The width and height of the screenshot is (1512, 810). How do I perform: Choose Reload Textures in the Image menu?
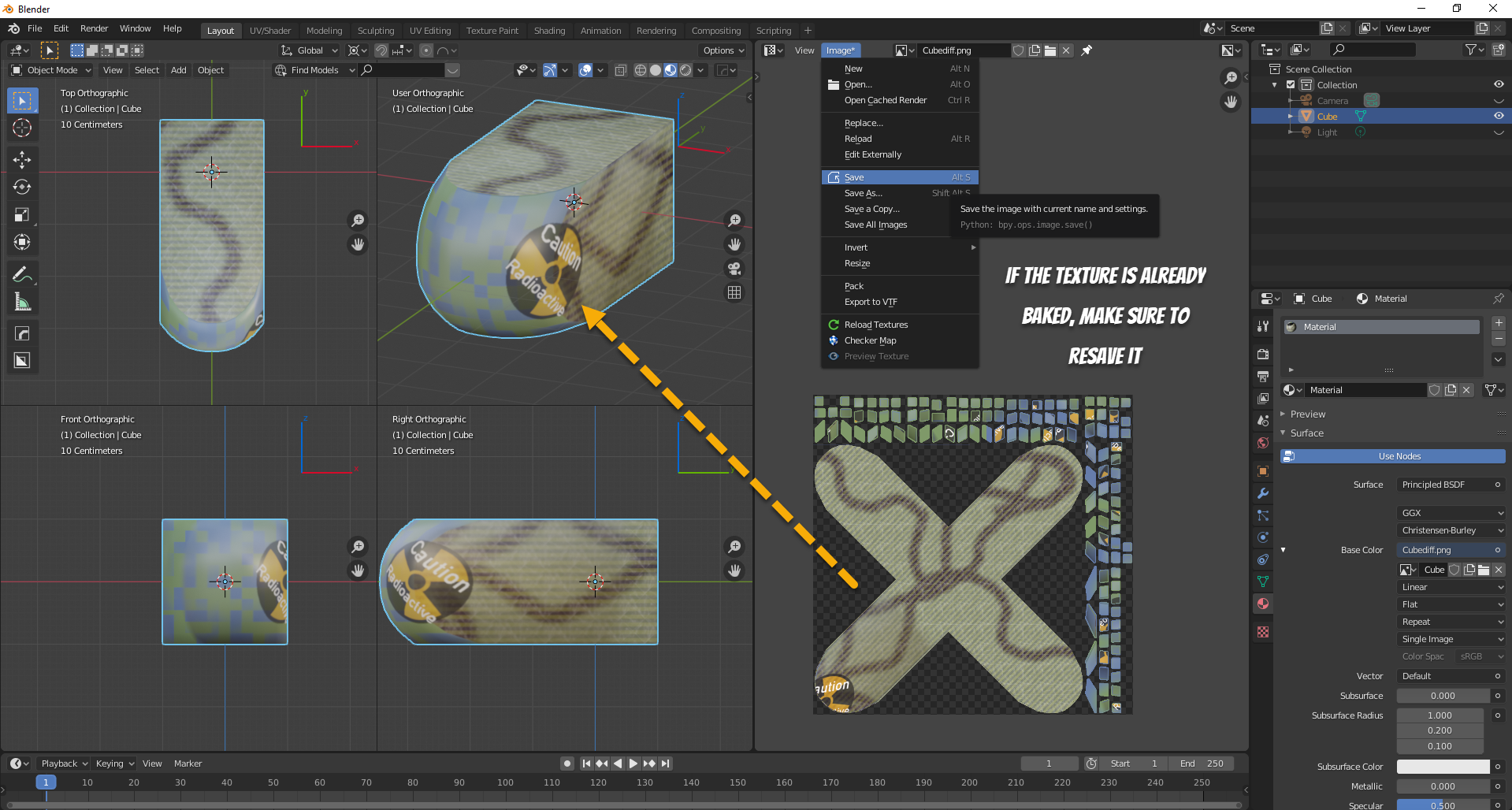(900, 325)
